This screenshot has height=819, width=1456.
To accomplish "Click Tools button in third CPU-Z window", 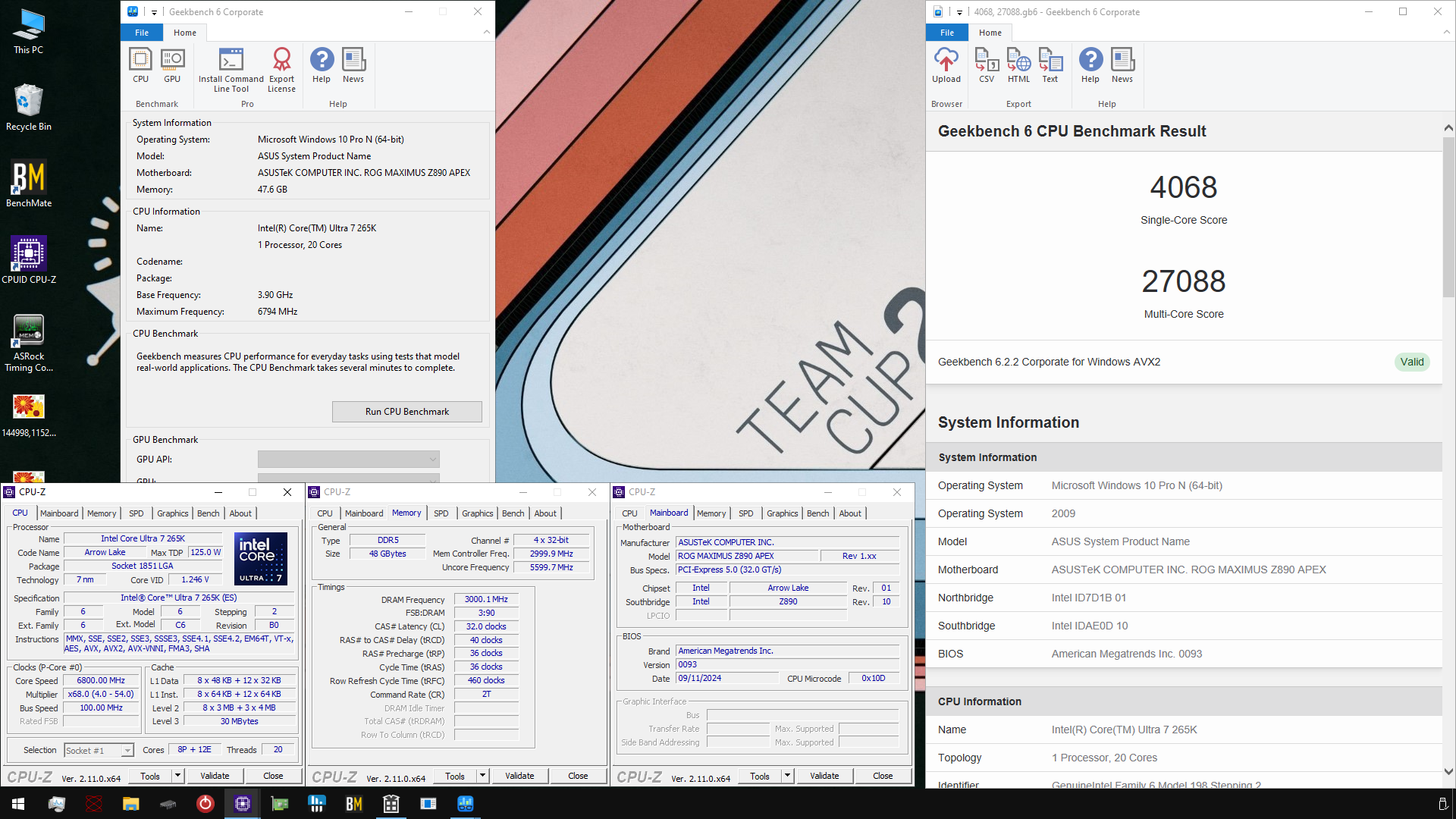I will 760,776.
